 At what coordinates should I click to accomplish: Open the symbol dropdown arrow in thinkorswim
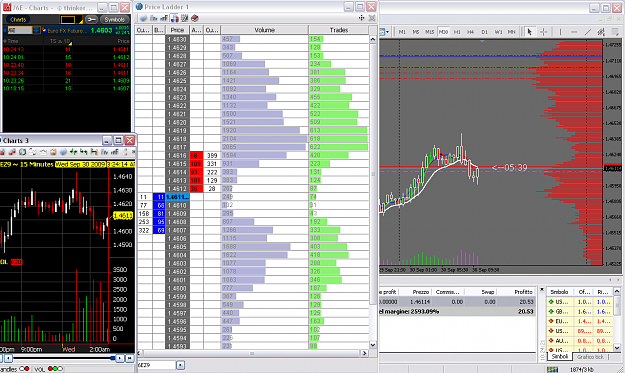(x=36, y=30)
